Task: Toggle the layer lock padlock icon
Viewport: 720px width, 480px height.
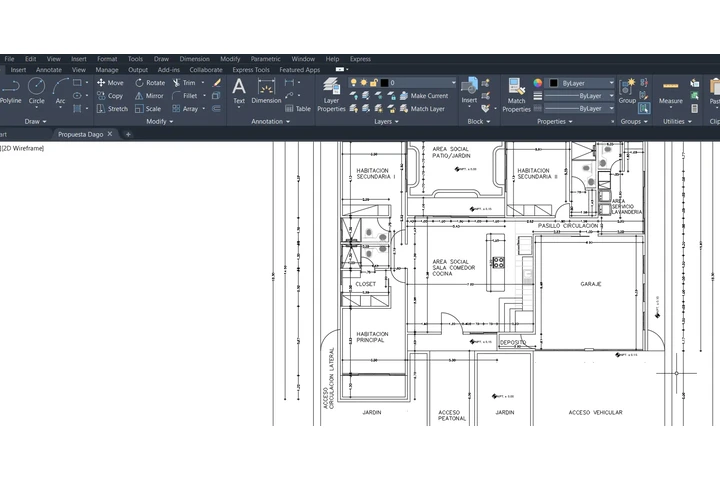Action: (x=373, y=83)
